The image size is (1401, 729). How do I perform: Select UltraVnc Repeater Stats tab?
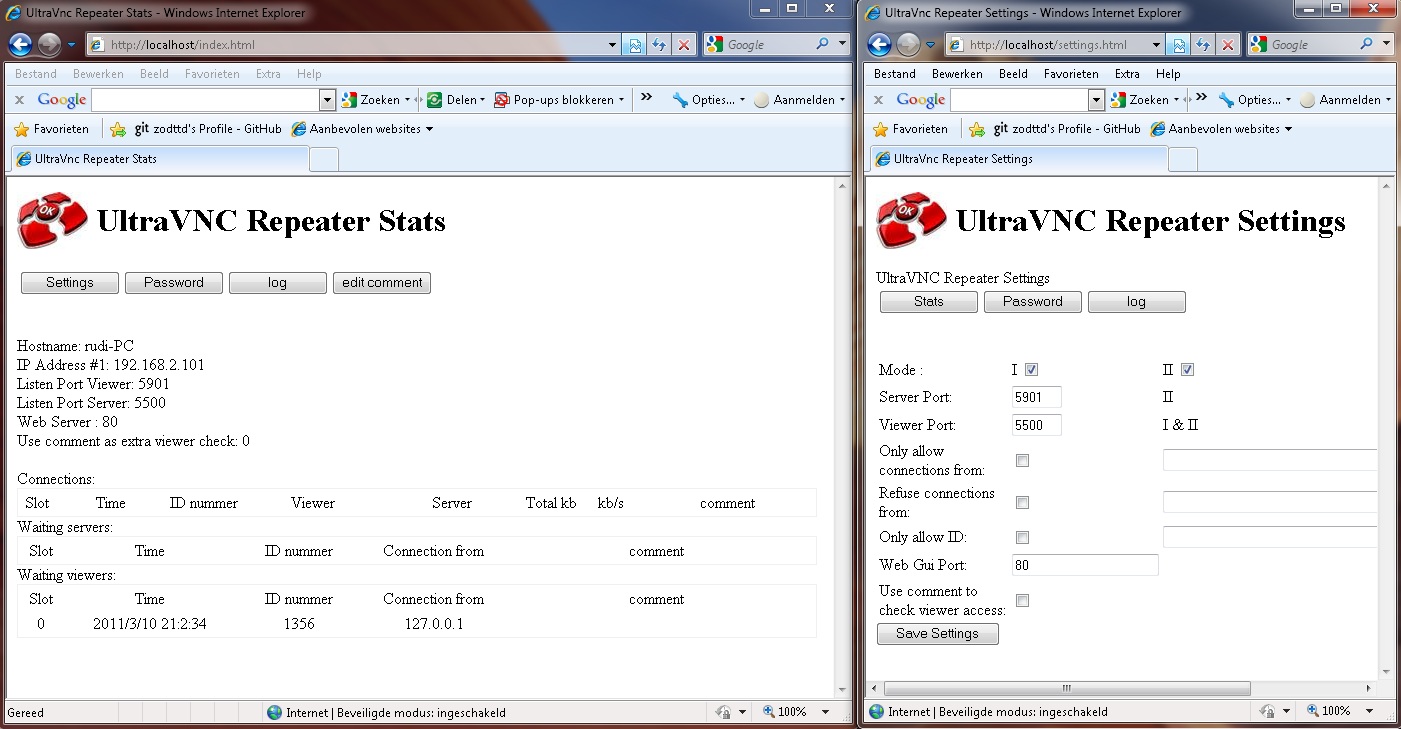tap(160, 159)
